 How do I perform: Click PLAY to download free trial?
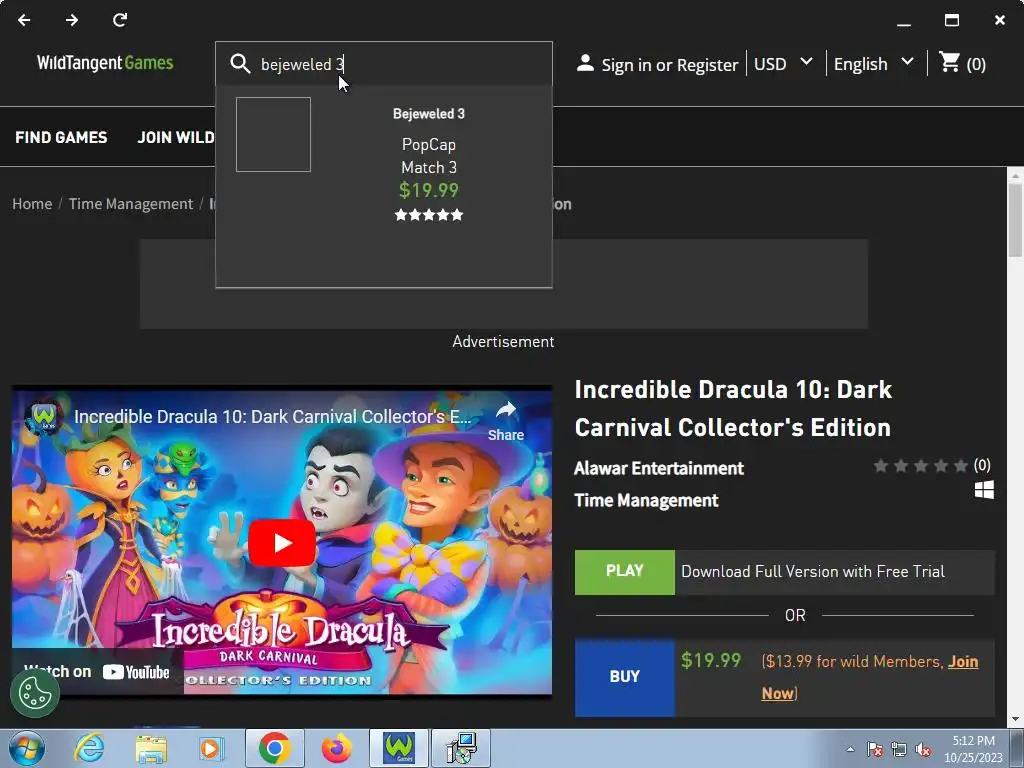point(624,571)
